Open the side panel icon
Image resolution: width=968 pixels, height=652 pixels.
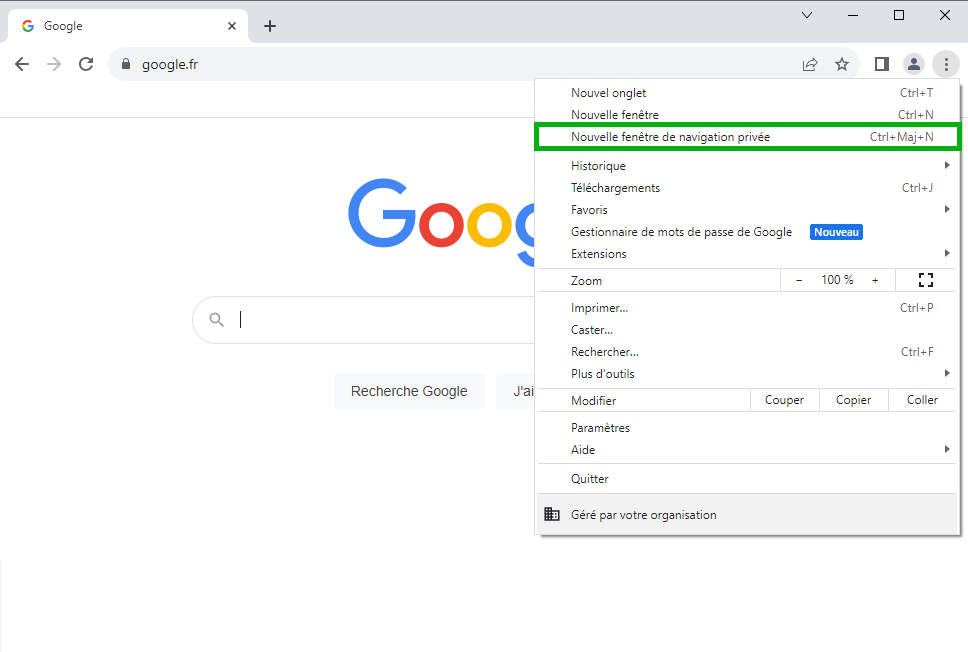[882, 64]
